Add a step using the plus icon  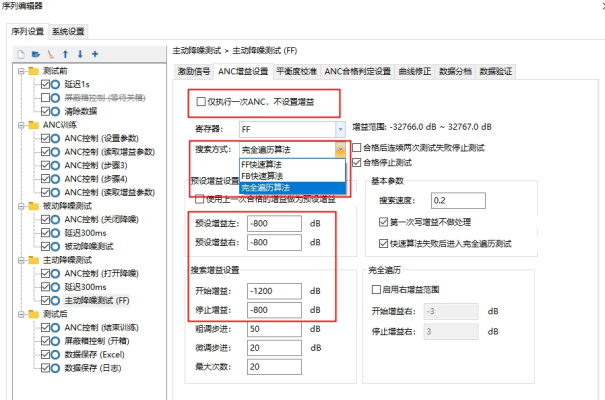coord(95,54)
